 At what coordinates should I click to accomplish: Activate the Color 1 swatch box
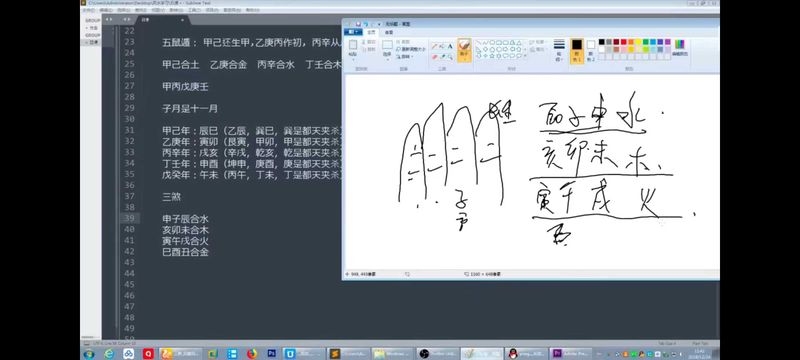coord(577,50)
